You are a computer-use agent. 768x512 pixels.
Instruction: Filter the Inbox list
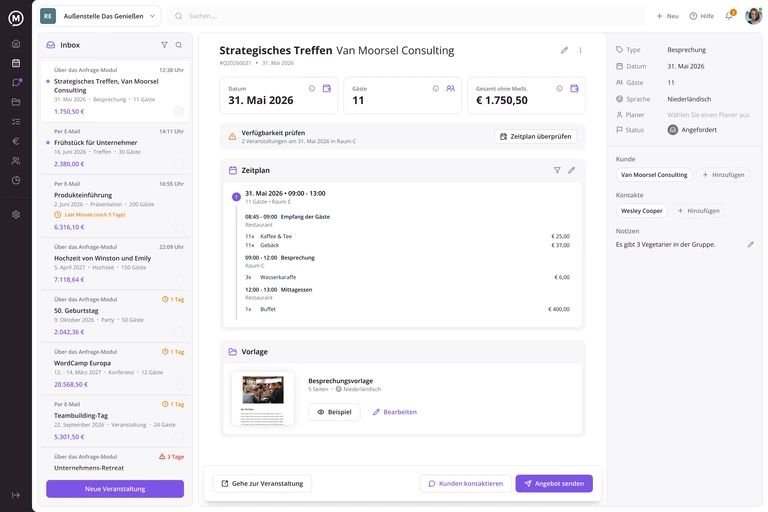[165, 45]
